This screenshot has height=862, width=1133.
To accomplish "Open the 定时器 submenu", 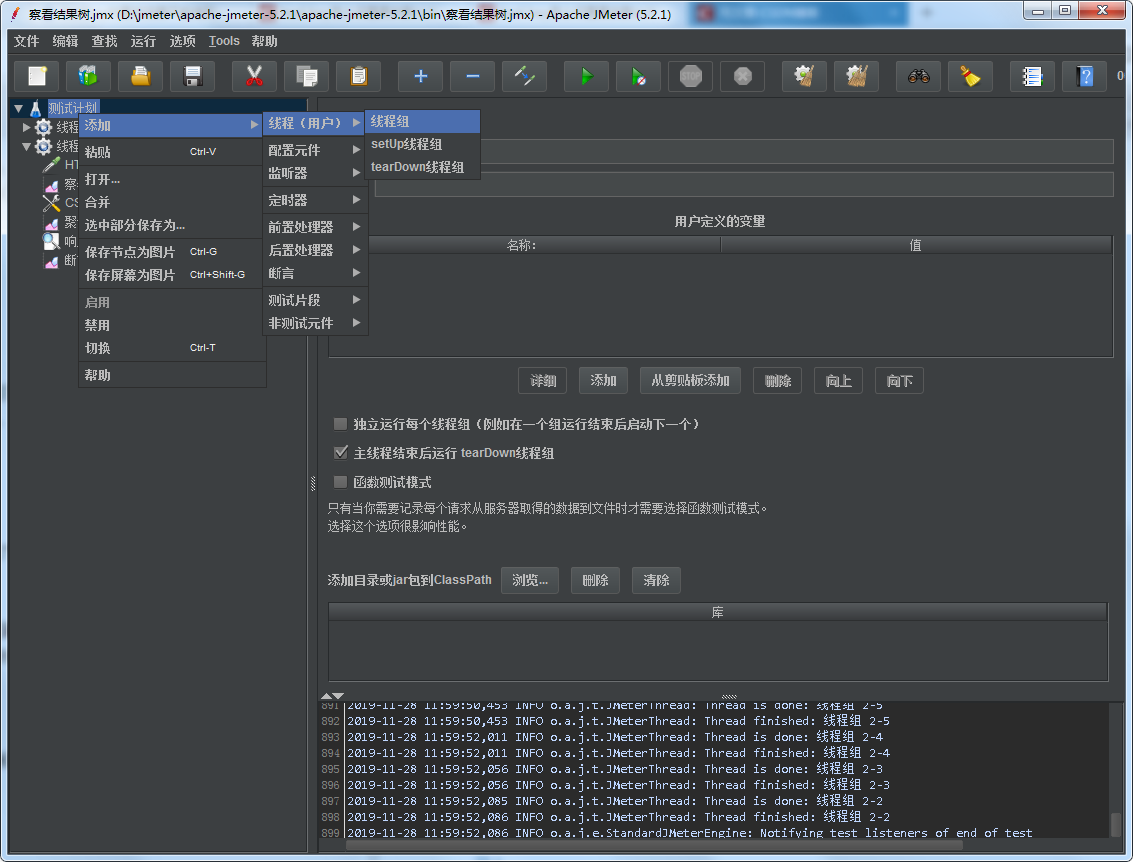I will (315, 200).
